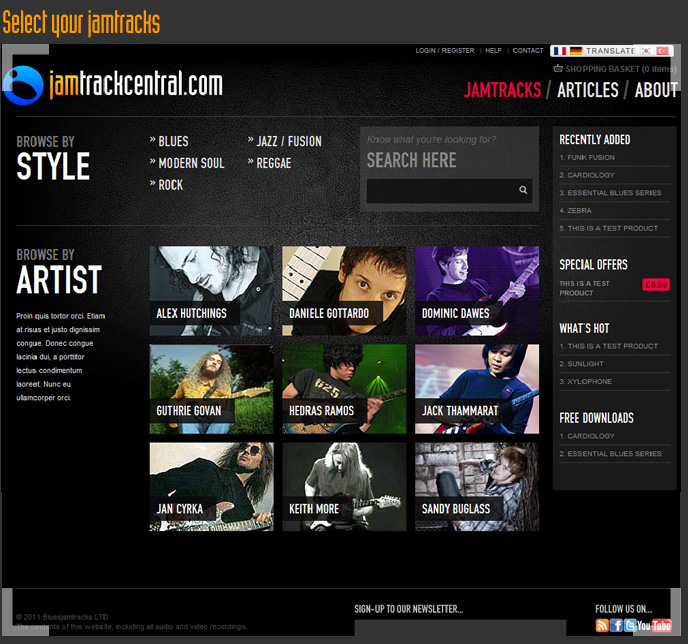Open Dominic Dawes artist thumbnail
The image size is (688, 644).
tap(477, 291)
